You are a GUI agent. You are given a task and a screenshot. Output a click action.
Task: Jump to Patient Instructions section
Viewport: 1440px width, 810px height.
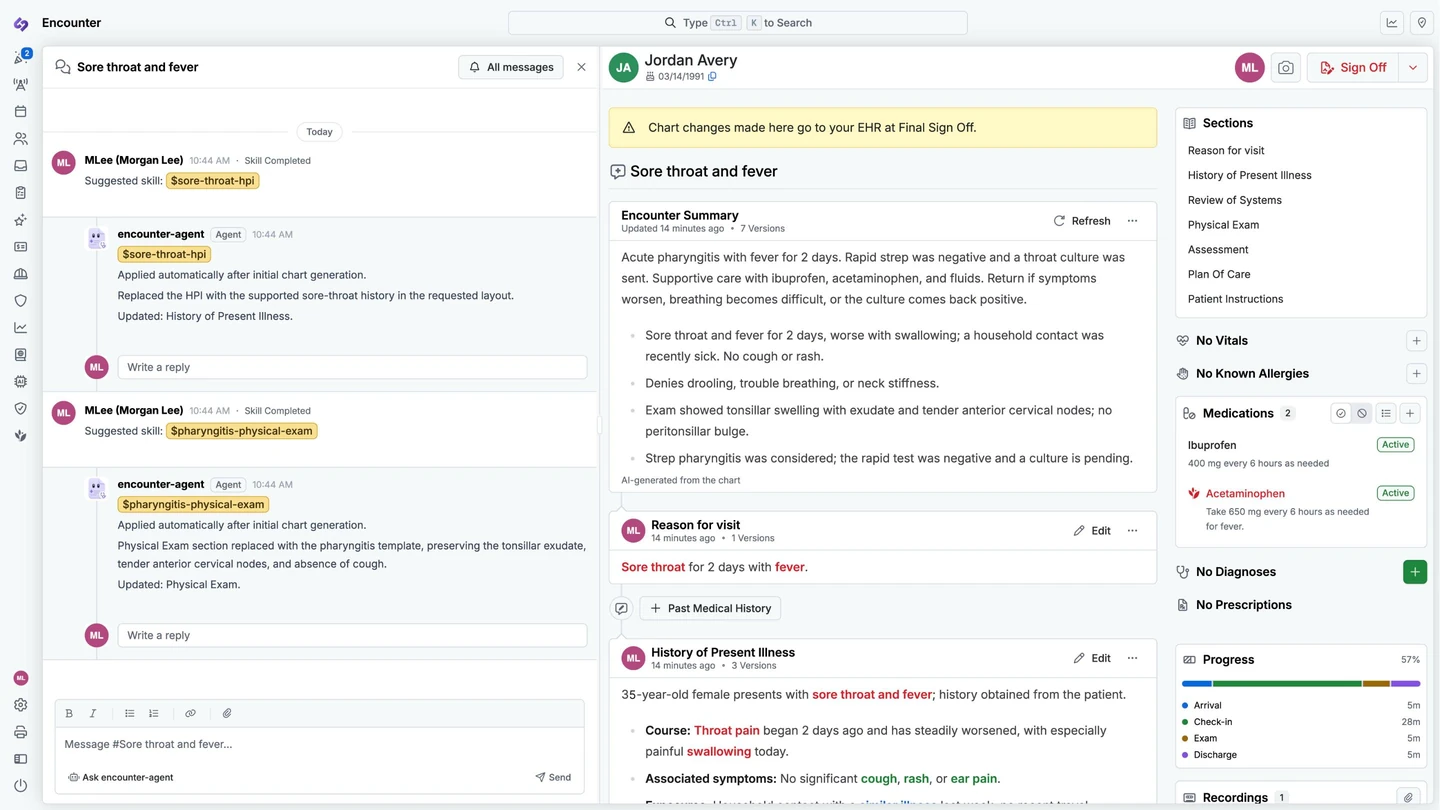1236,299
